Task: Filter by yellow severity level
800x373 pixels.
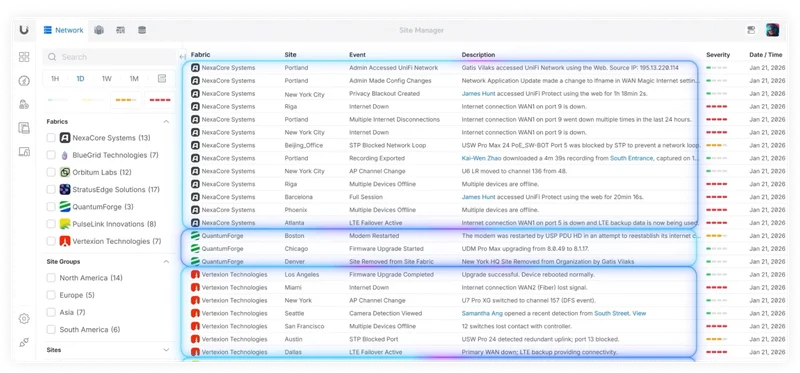Action: [92, 100]
